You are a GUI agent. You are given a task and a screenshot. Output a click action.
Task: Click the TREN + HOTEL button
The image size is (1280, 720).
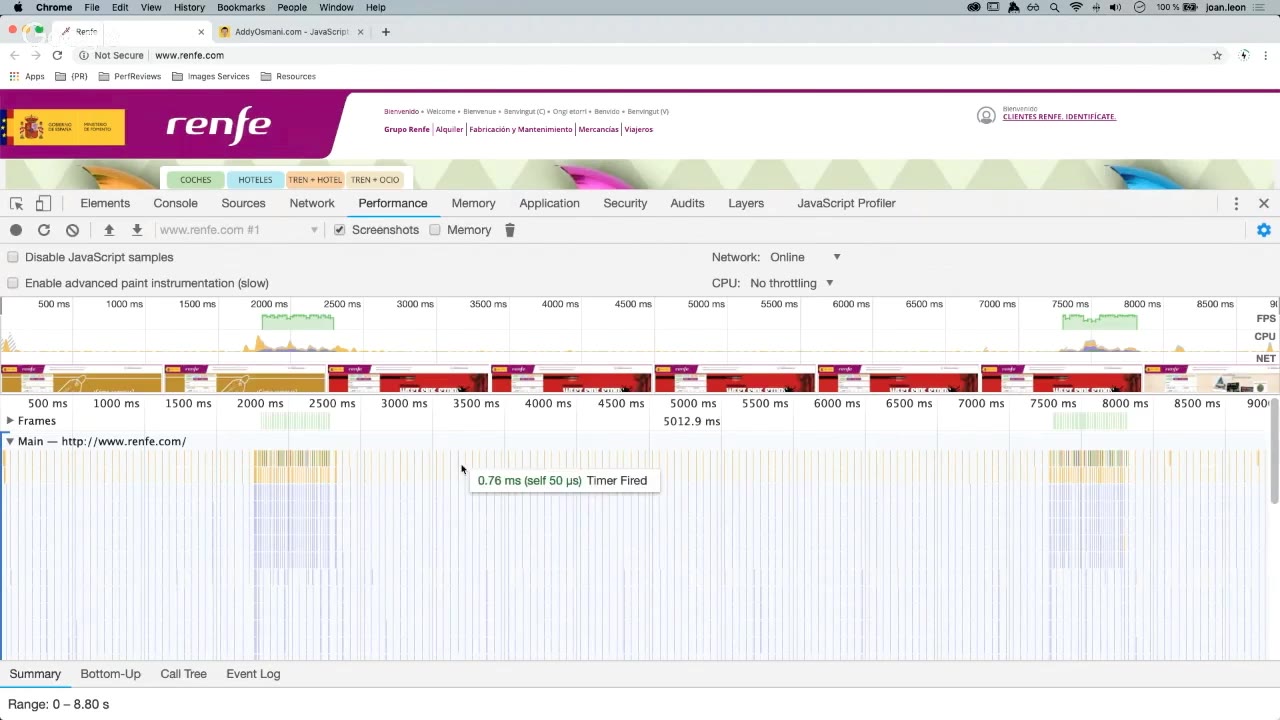tap(315, 180)
